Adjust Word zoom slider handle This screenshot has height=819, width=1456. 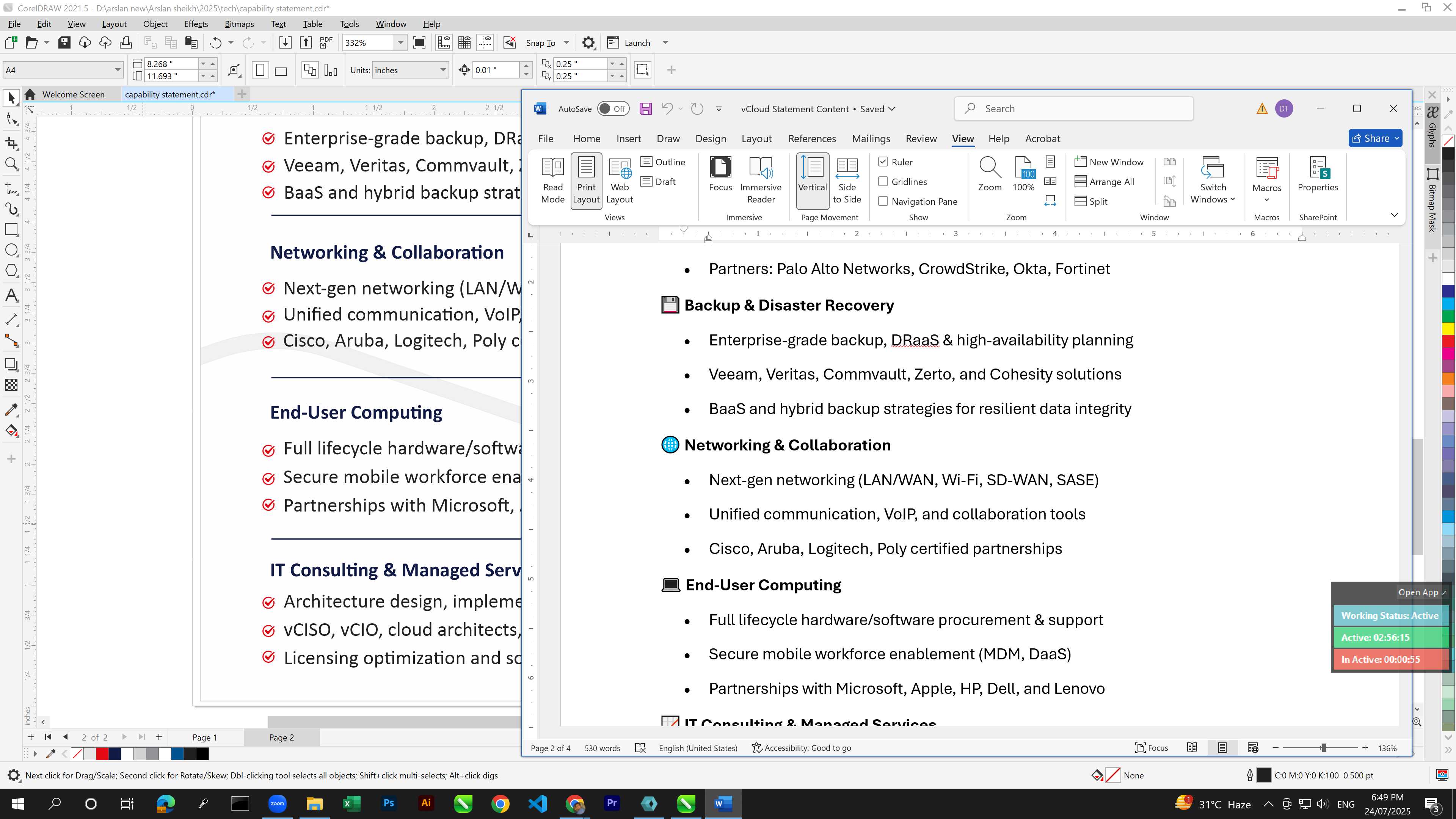tap(1323, 748)
